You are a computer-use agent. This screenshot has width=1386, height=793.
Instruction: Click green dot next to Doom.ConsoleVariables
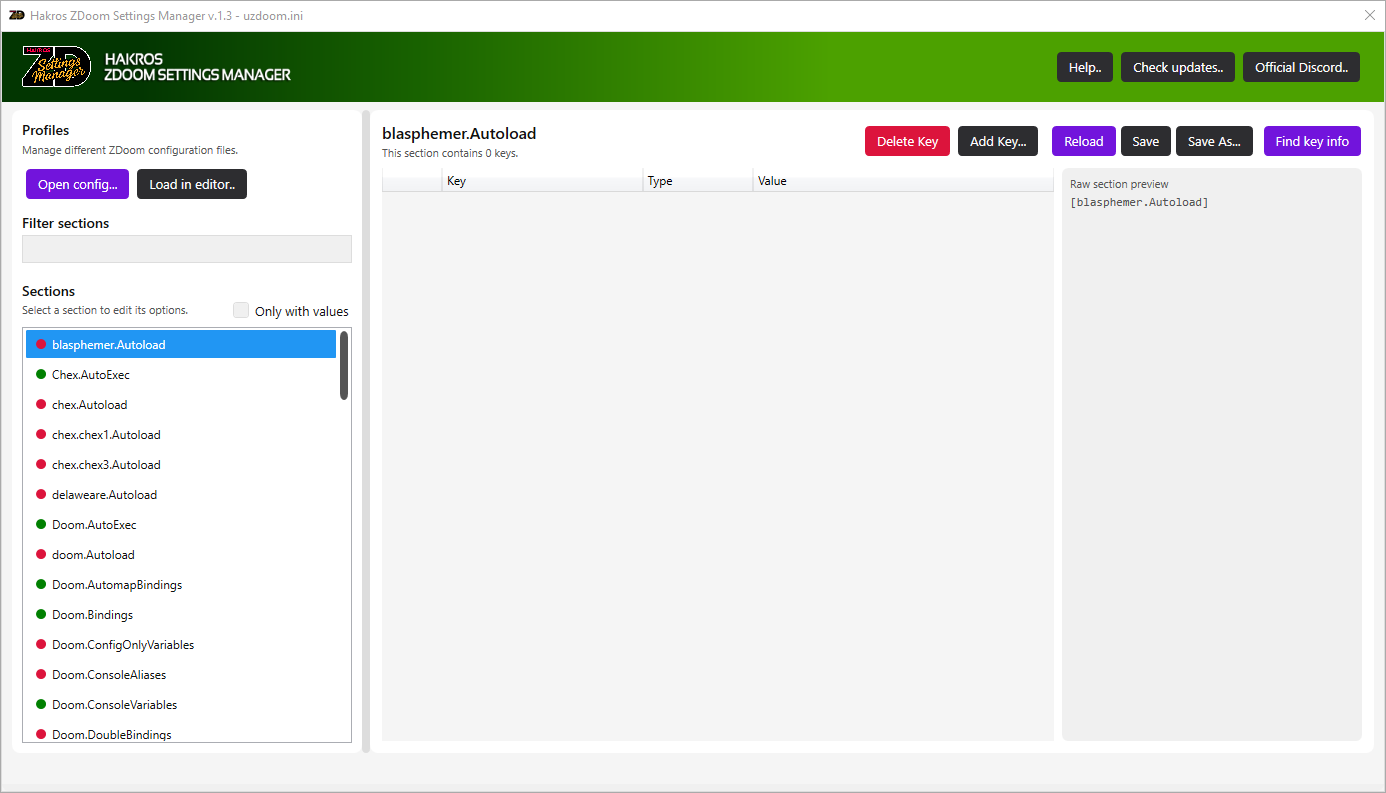pyautogui.click(x=41, y=704)
